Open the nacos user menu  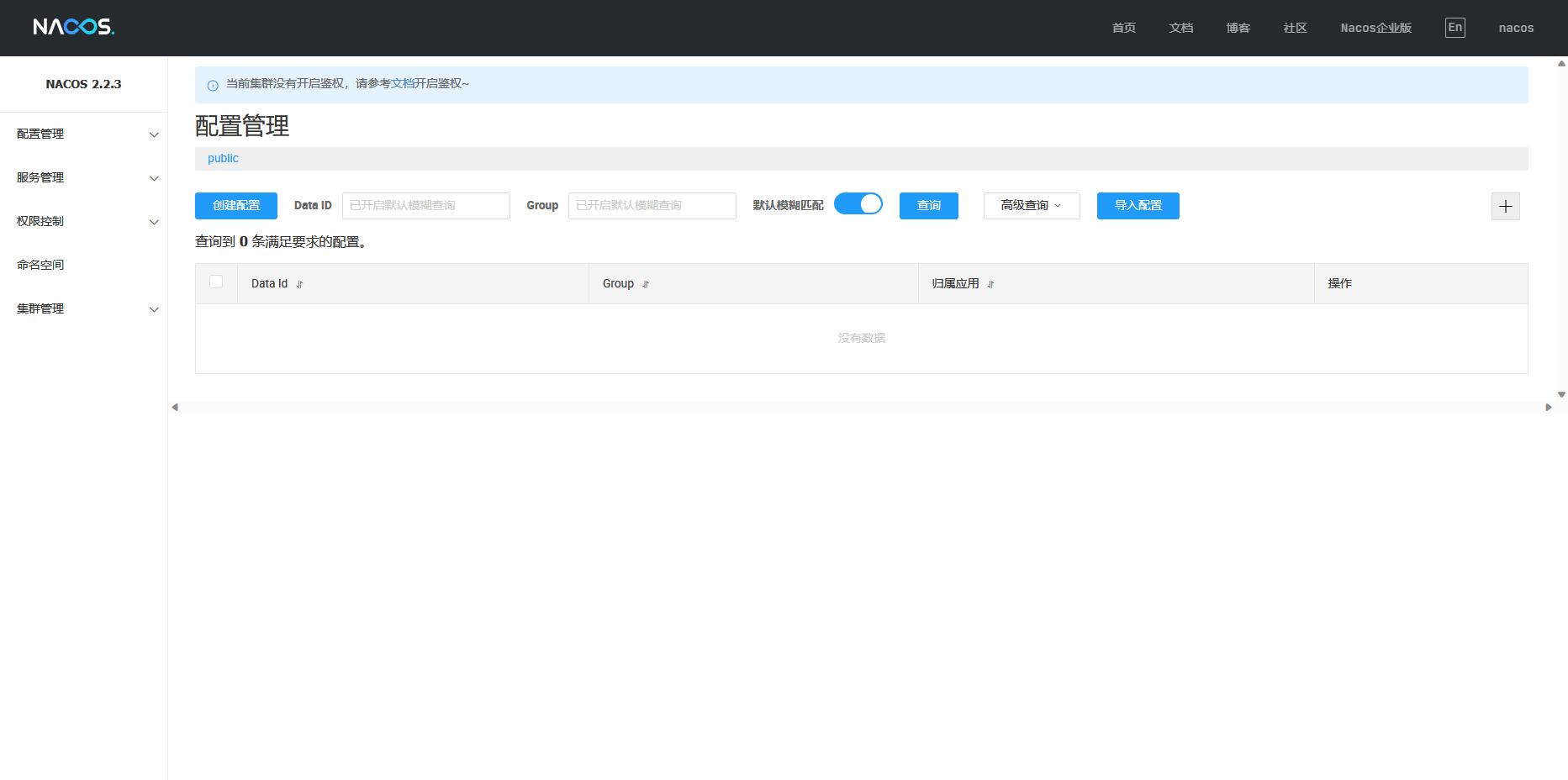(1516, 28)
